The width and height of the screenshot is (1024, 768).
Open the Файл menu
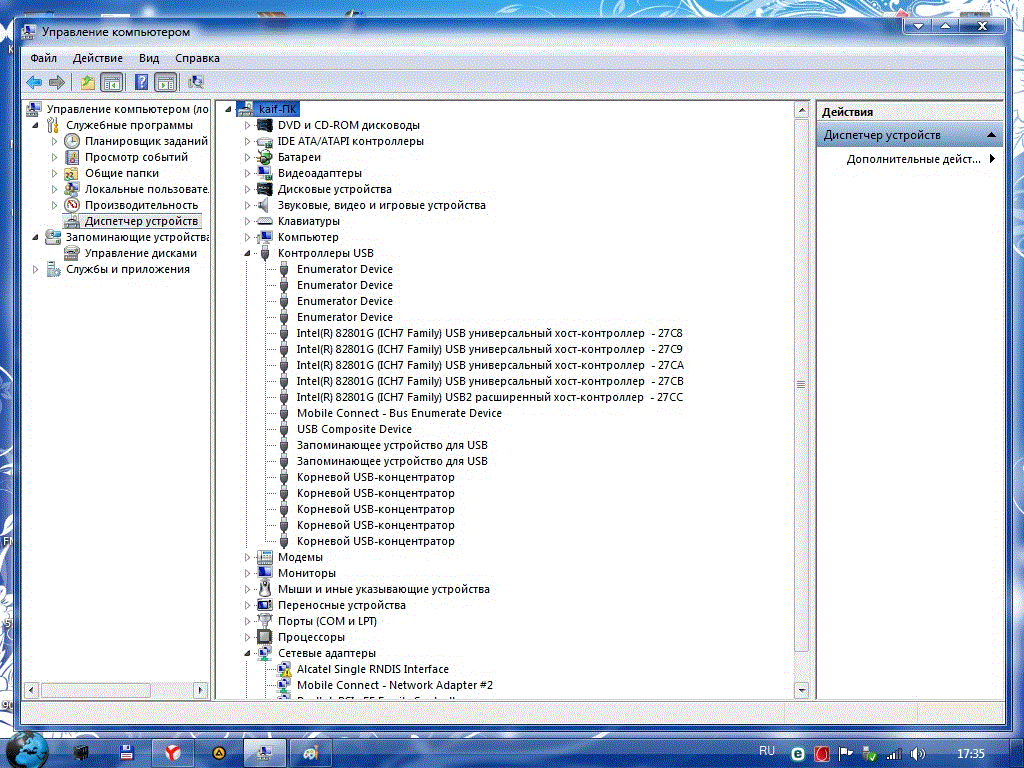click(x=43, y=58)
